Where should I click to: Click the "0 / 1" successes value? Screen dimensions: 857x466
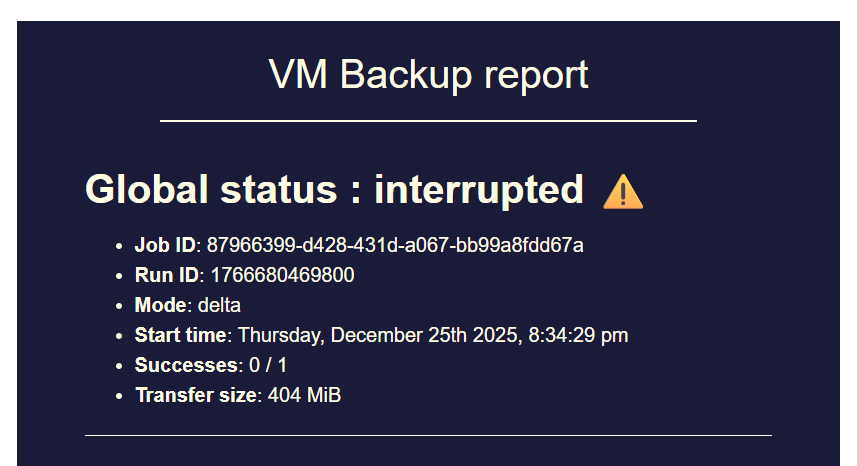[268, 365]
